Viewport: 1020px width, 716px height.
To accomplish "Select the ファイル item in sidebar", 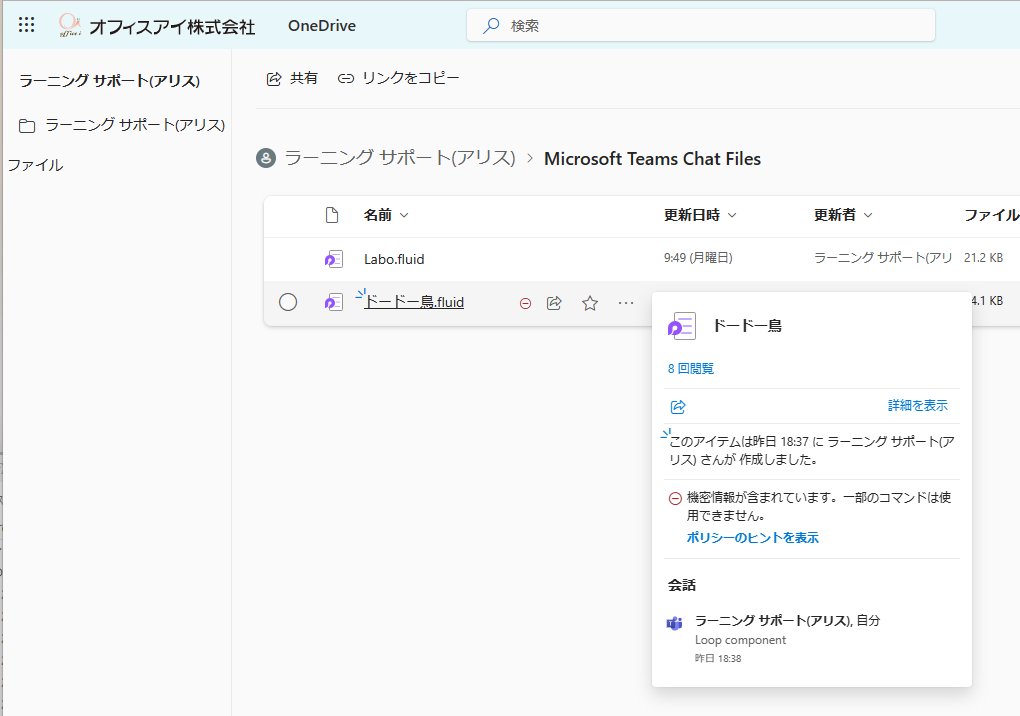I will (x=35, y=165).
